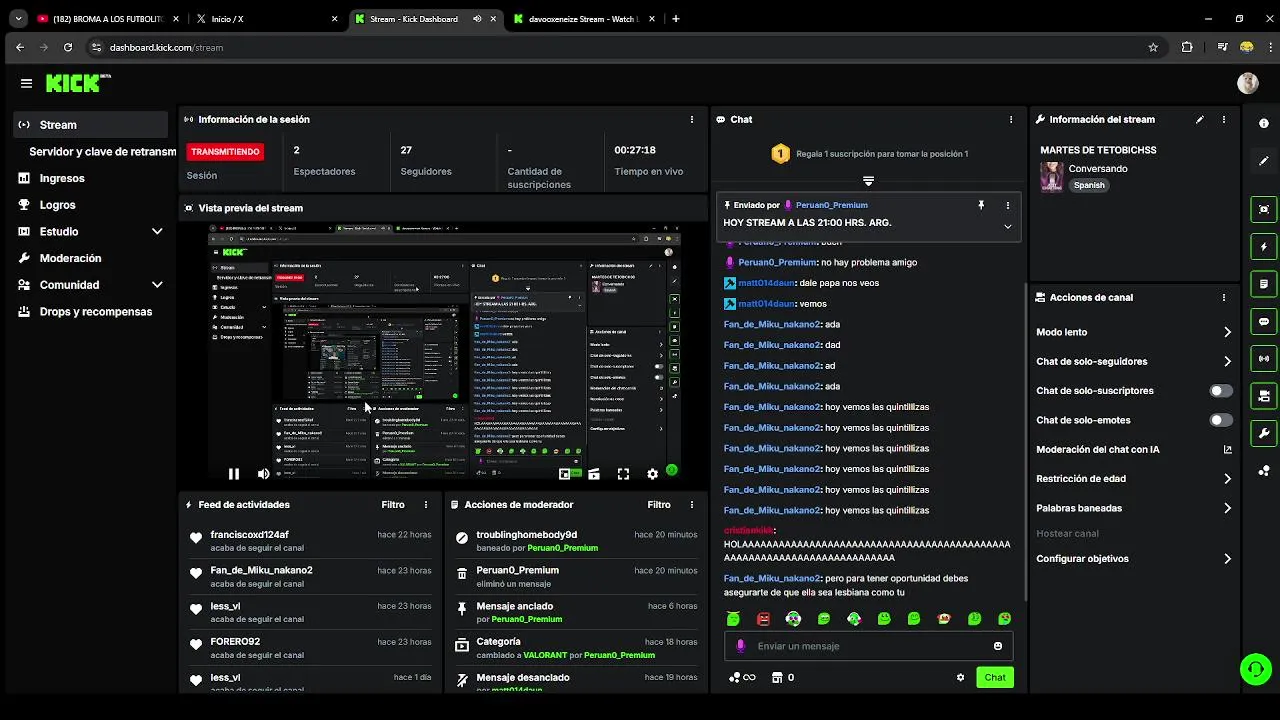Click the Spanish language tag
This screenshot has height=720, width=1280.
[x=1089, y=185]
